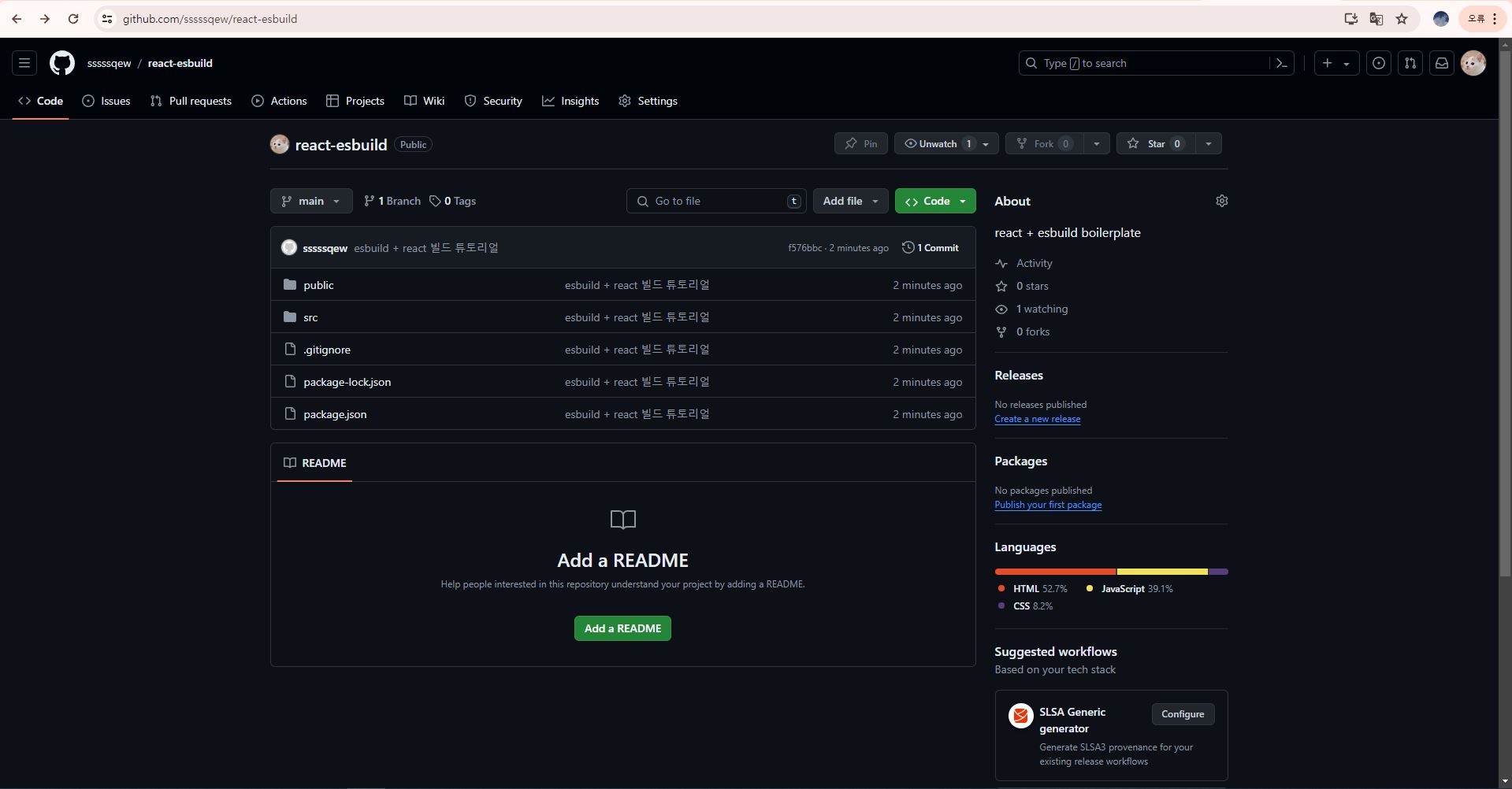Open the Chrome three-dot menu
Screen dimensions: 1512x789
tap(1495, 19)
